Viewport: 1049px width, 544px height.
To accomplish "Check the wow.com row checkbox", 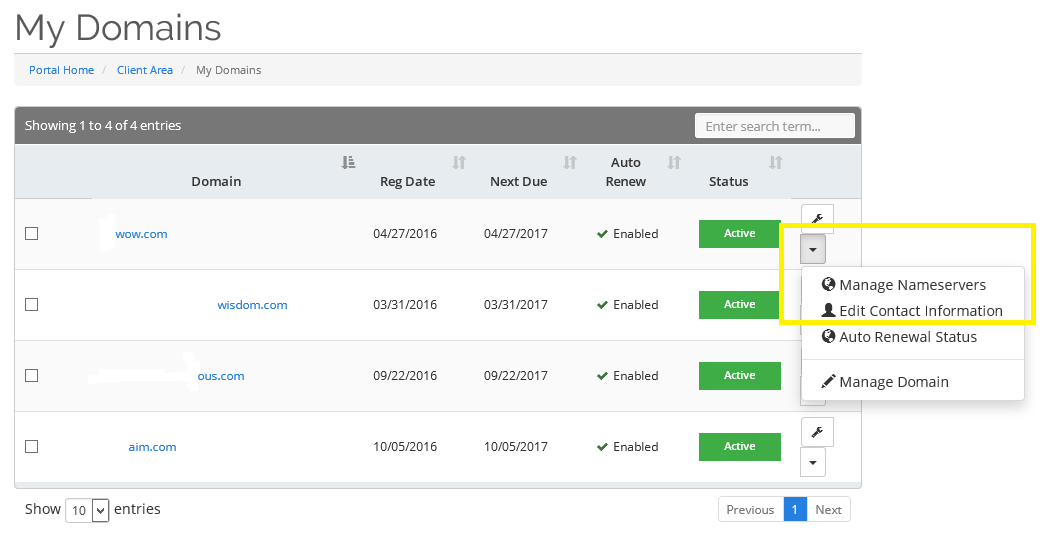I will click(32, 234).
